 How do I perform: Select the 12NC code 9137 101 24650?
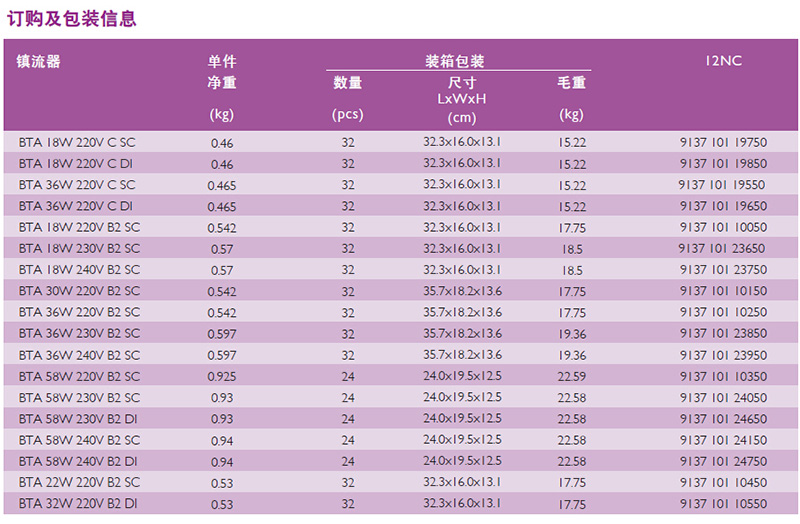coord(722,419)
